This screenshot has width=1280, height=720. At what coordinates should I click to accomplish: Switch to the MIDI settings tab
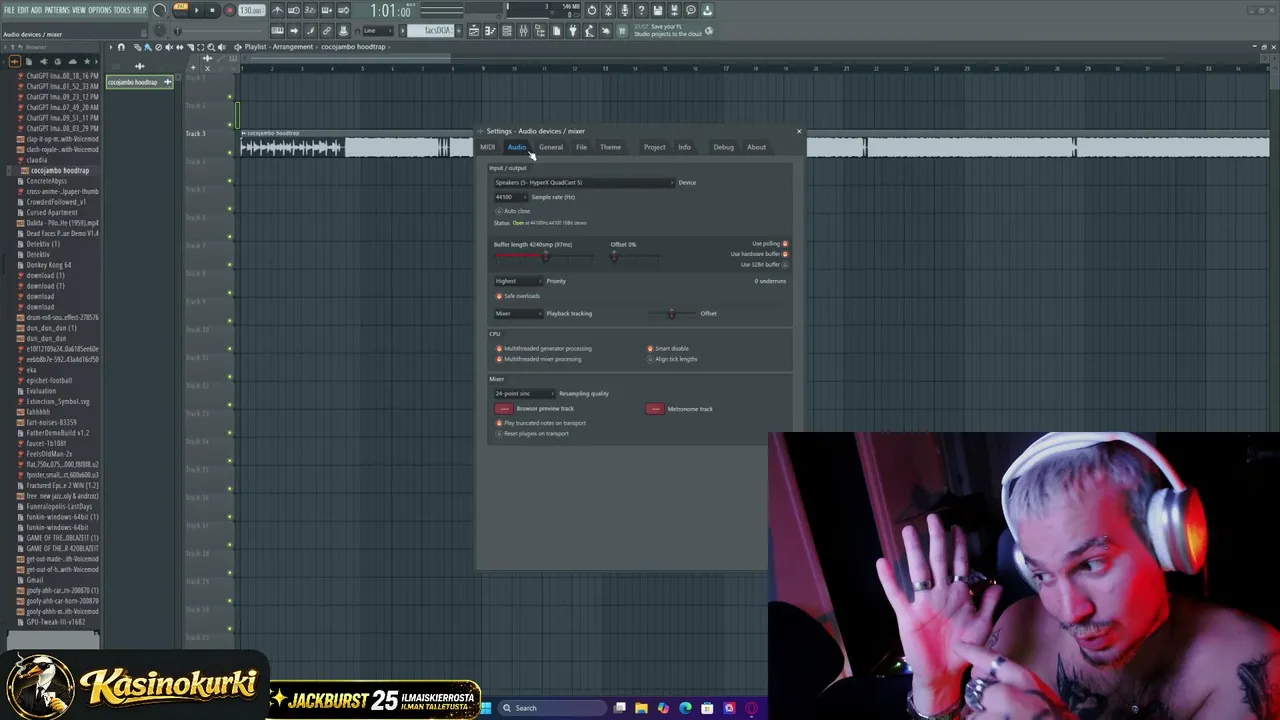(487, 147)
